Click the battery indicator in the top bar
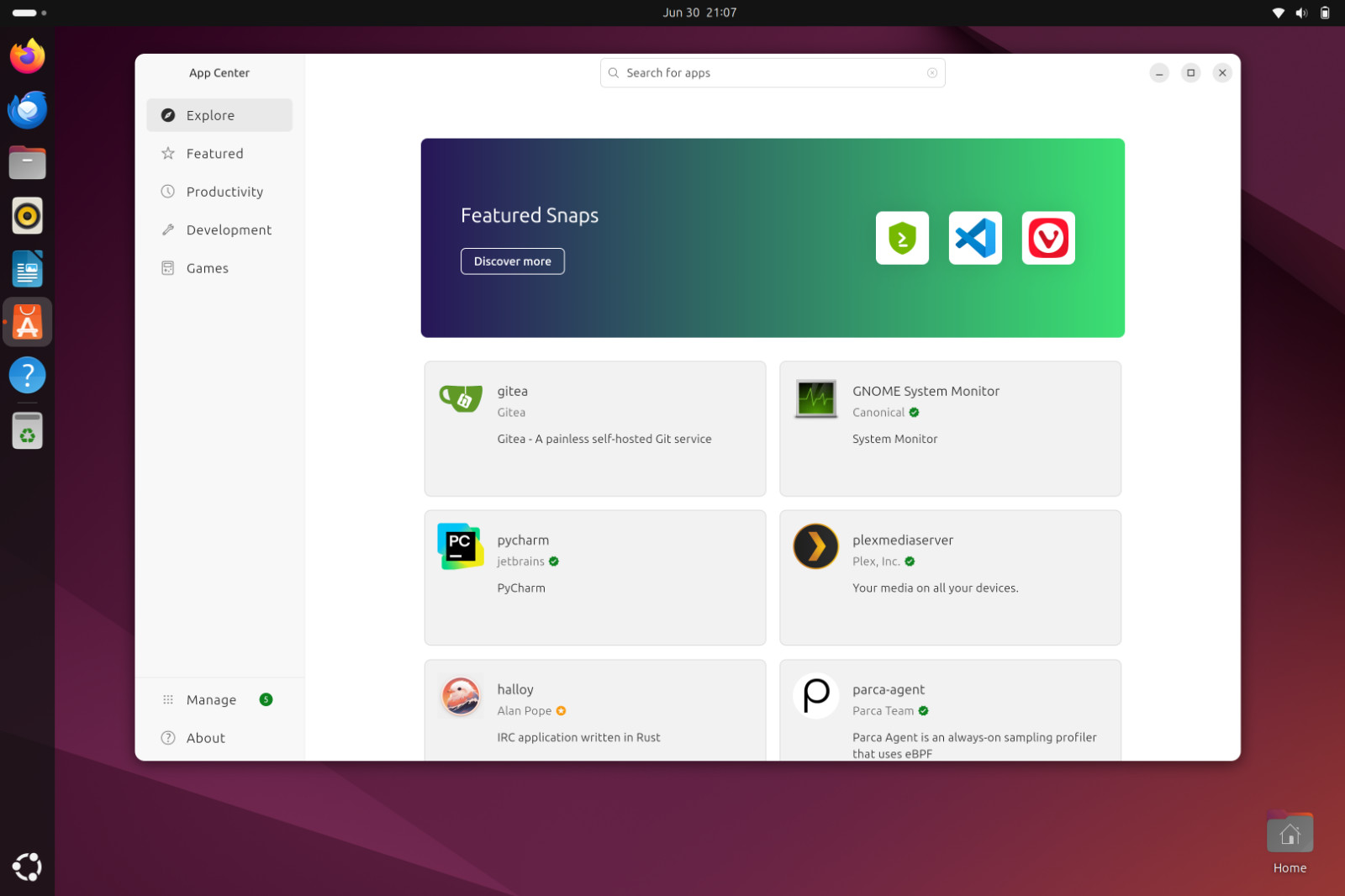 coord(1325,13)
